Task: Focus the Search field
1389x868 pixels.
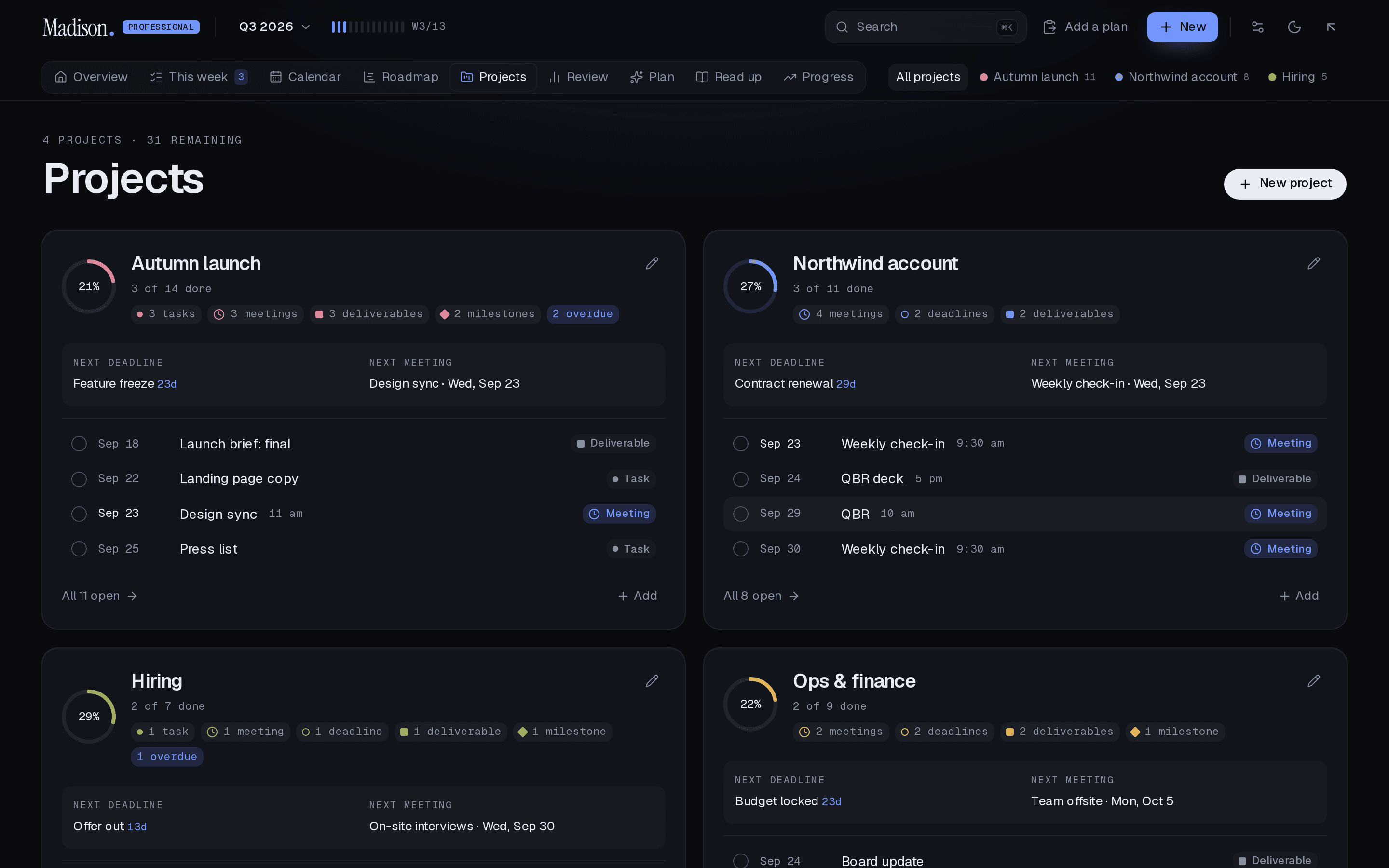Action: click(925, 27)
